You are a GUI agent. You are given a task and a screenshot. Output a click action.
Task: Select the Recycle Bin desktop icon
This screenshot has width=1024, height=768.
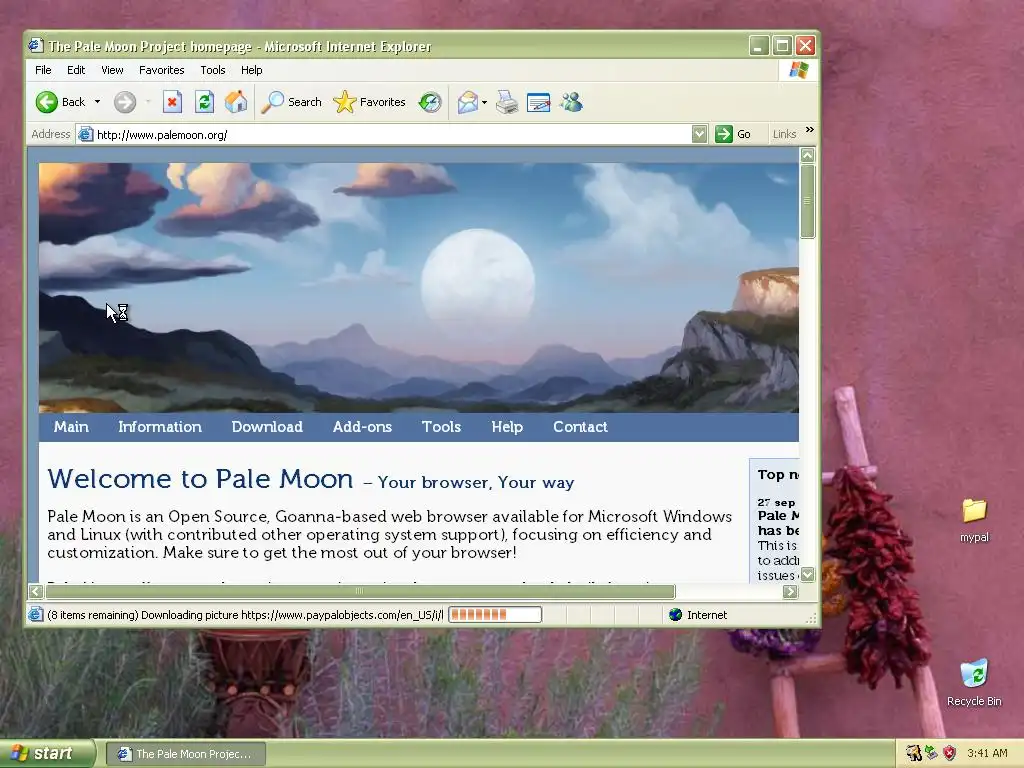tap(974, 682)
